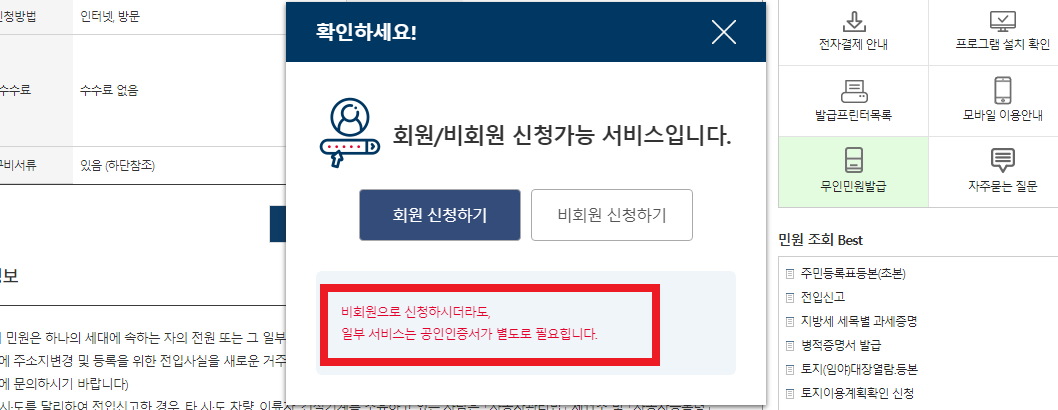The image size is (1058, 410).
Task: Open the 모바일 이용안내 phone icon
Action: click(x=1003, y=90)
